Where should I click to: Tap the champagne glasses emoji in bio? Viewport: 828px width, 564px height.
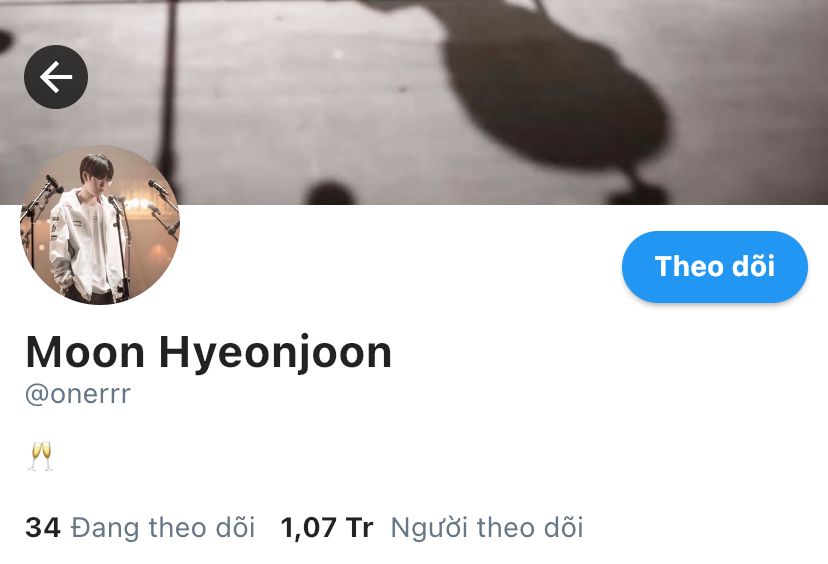41,456
